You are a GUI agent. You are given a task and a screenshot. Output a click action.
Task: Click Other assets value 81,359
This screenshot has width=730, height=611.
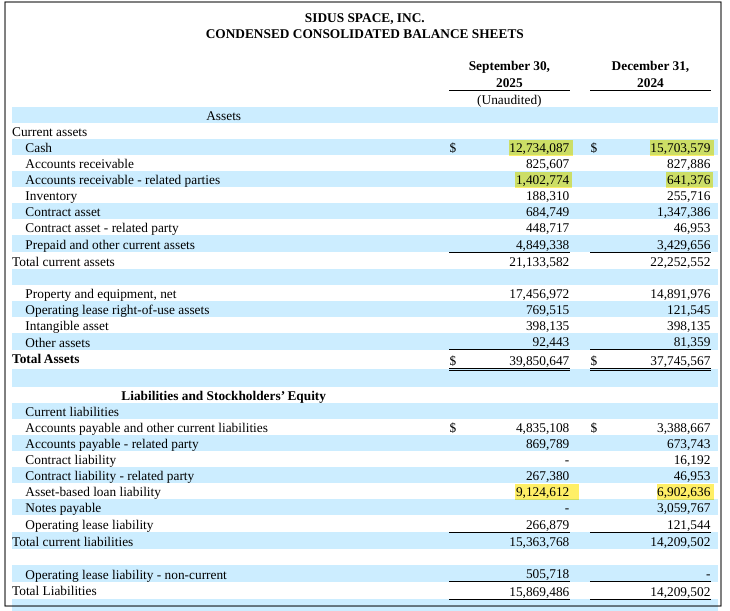pos(692,342)
